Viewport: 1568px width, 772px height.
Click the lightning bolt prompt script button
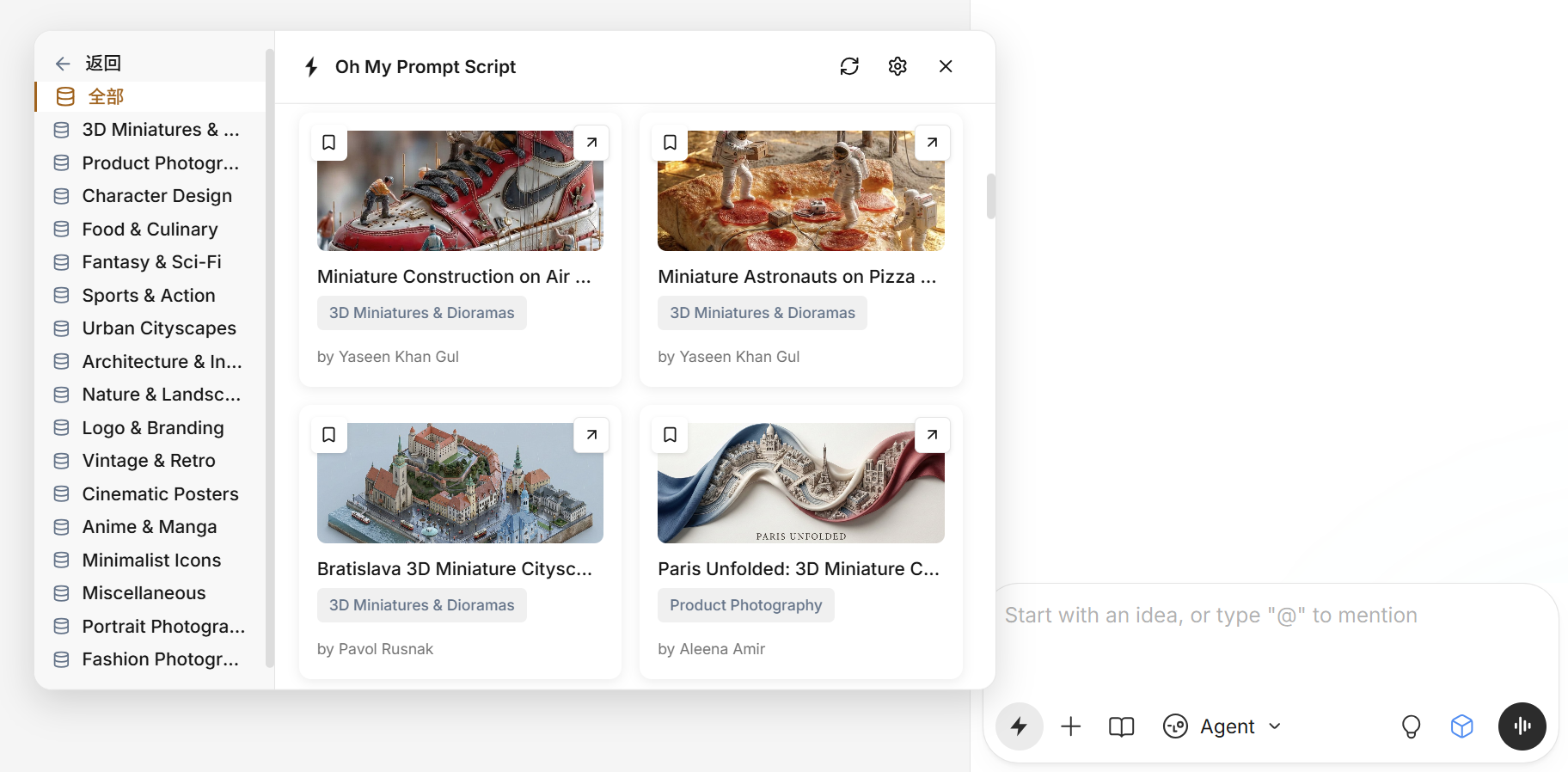pyautogui.click(x=1019, y=726)
